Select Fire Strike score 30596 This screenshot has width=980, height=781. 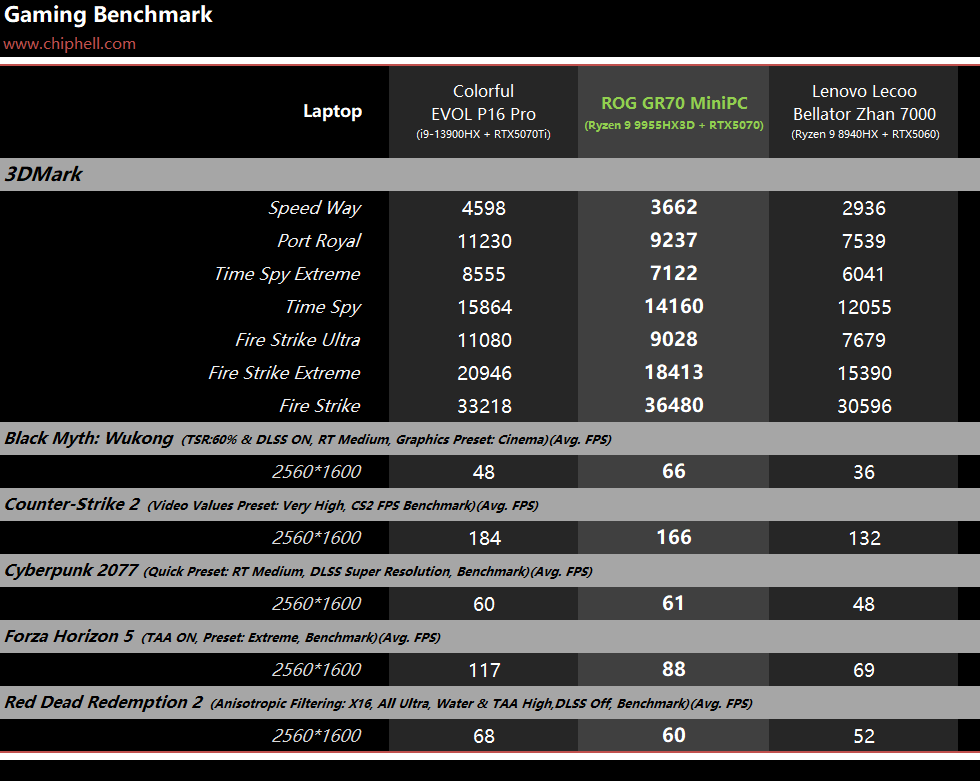(x=864, y=407)
